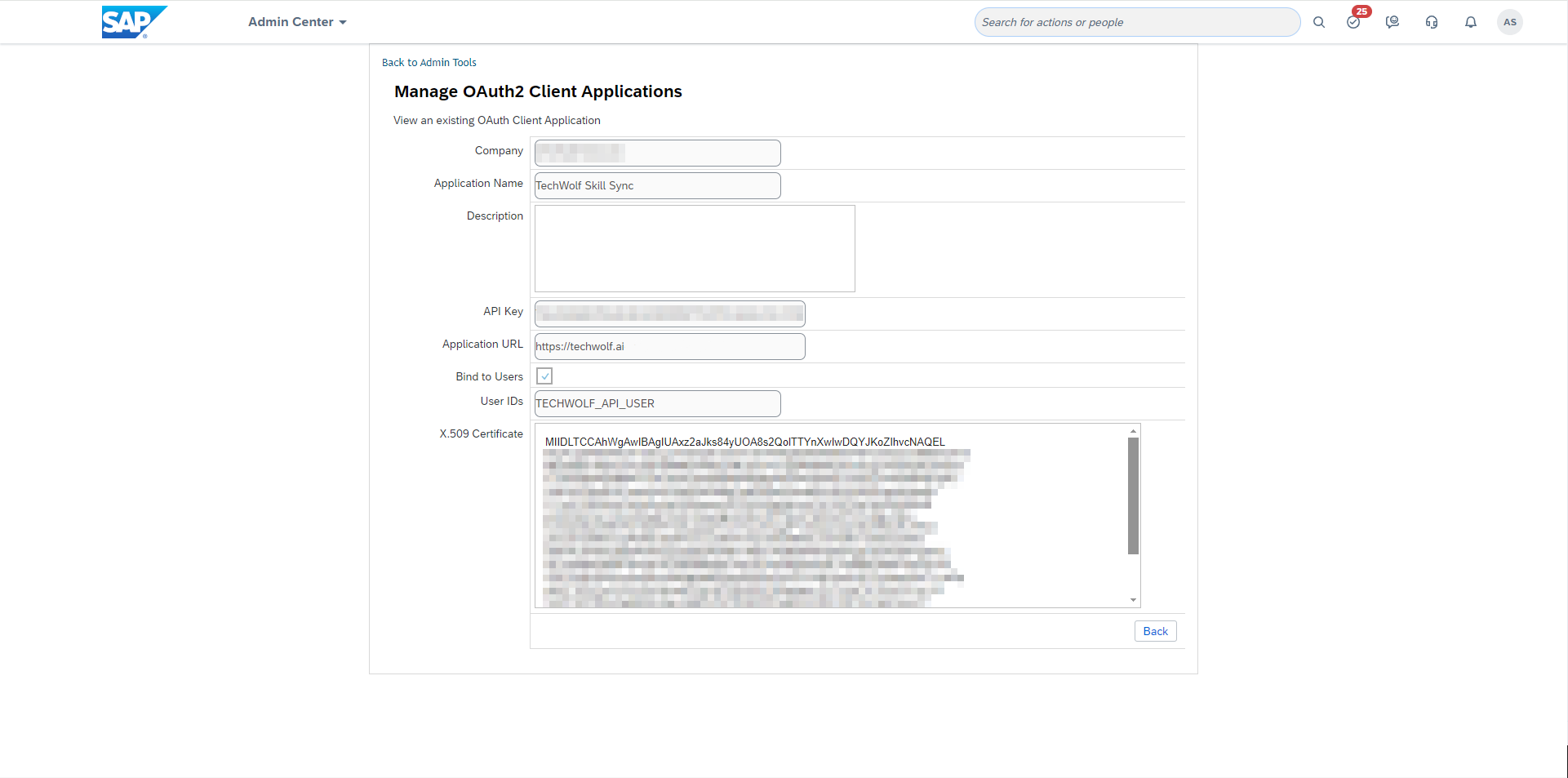Enable the checkbox next to Bind to Users
Screen dimensions: 1568x778
click(544, 376)
